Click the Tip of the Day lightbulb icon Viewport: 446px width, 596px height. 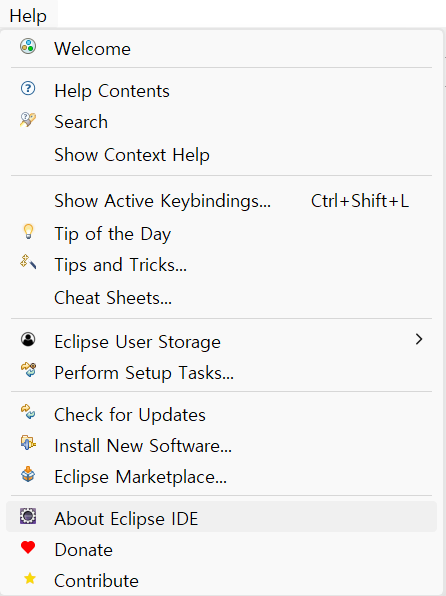[x=28, y=231]
